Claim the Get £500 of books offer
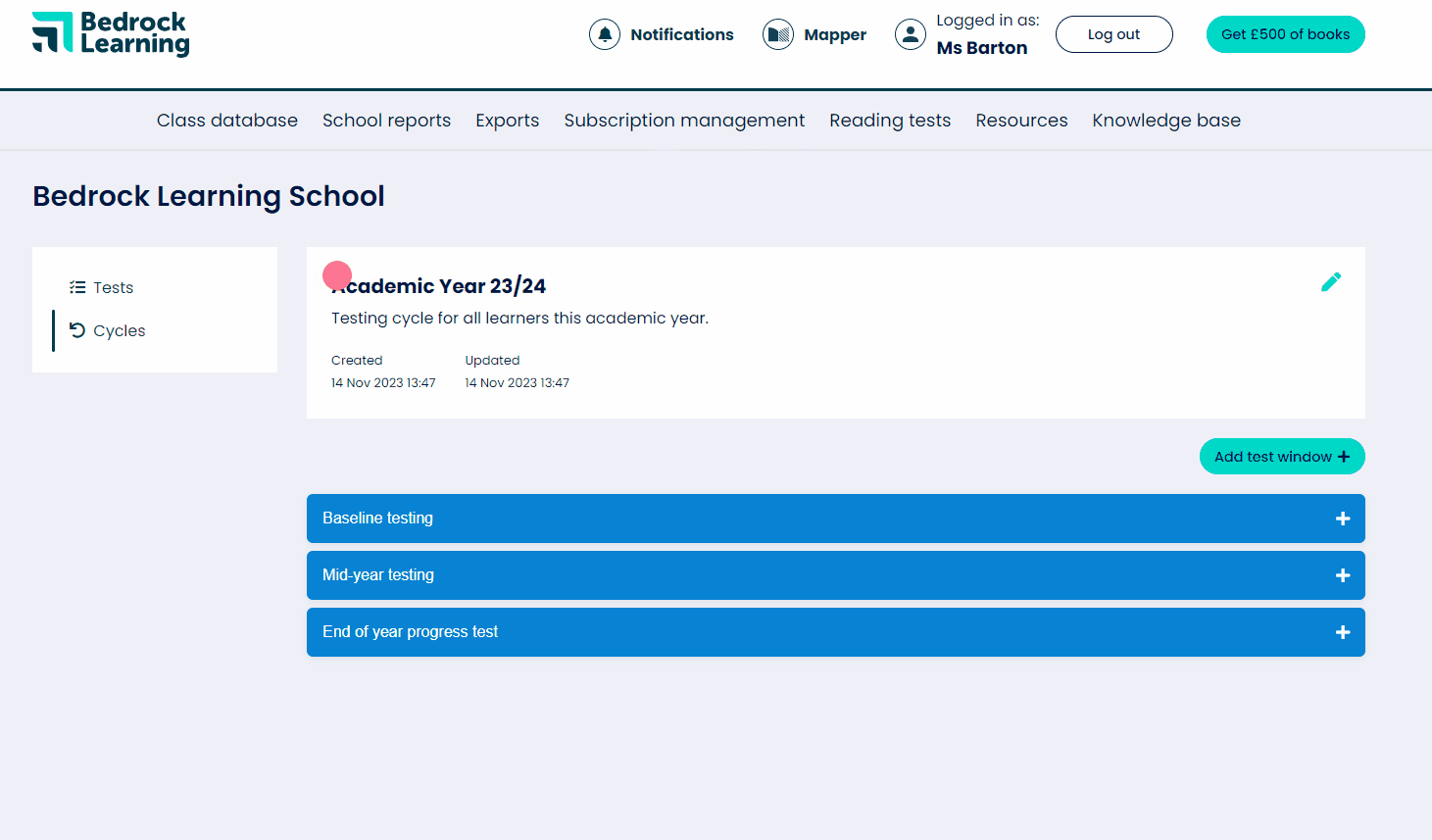 (1285, 33)
